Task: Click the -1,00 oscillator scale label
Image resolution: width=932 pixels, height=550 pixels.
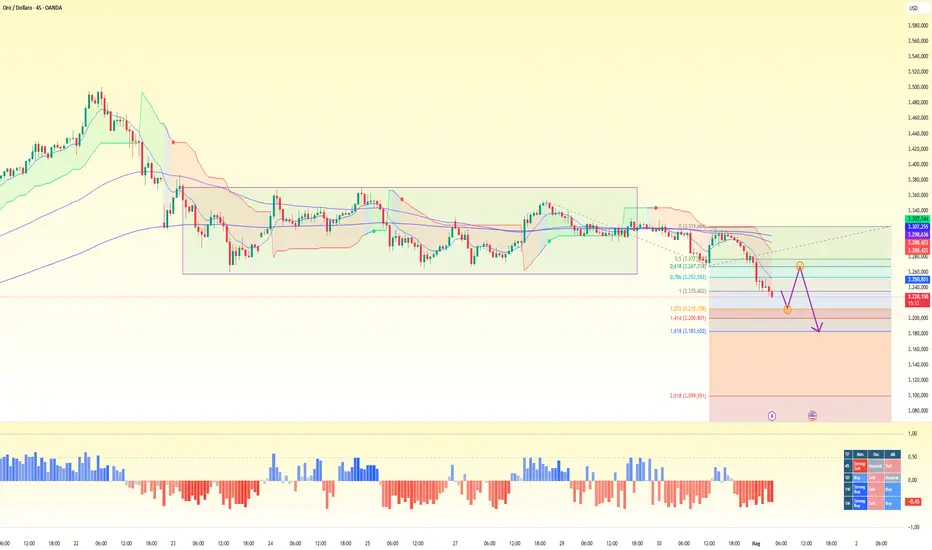Action: 912,527
